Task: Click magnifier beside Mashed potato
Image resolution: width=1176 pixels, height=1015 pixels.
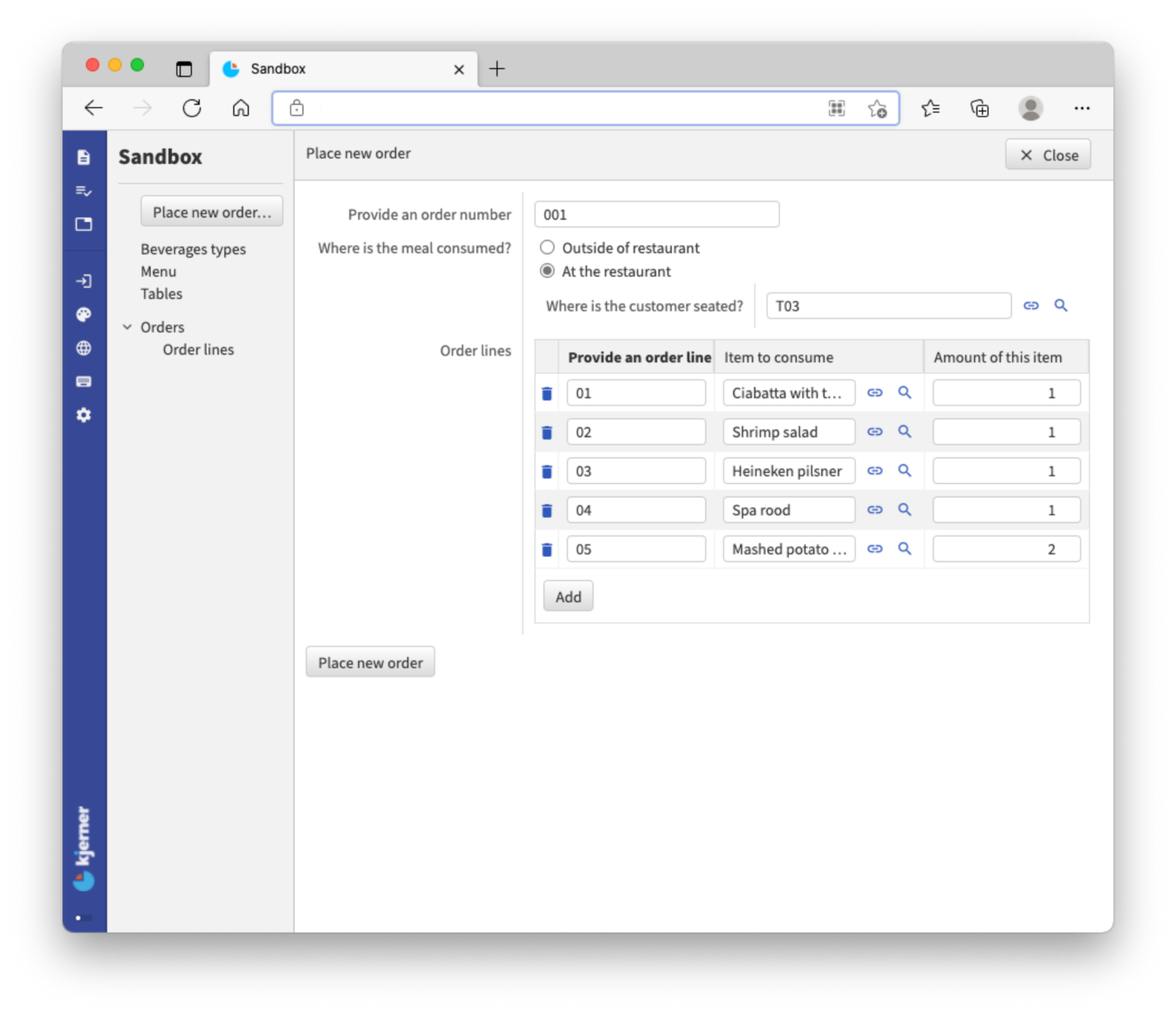Action: click(905, 548)
